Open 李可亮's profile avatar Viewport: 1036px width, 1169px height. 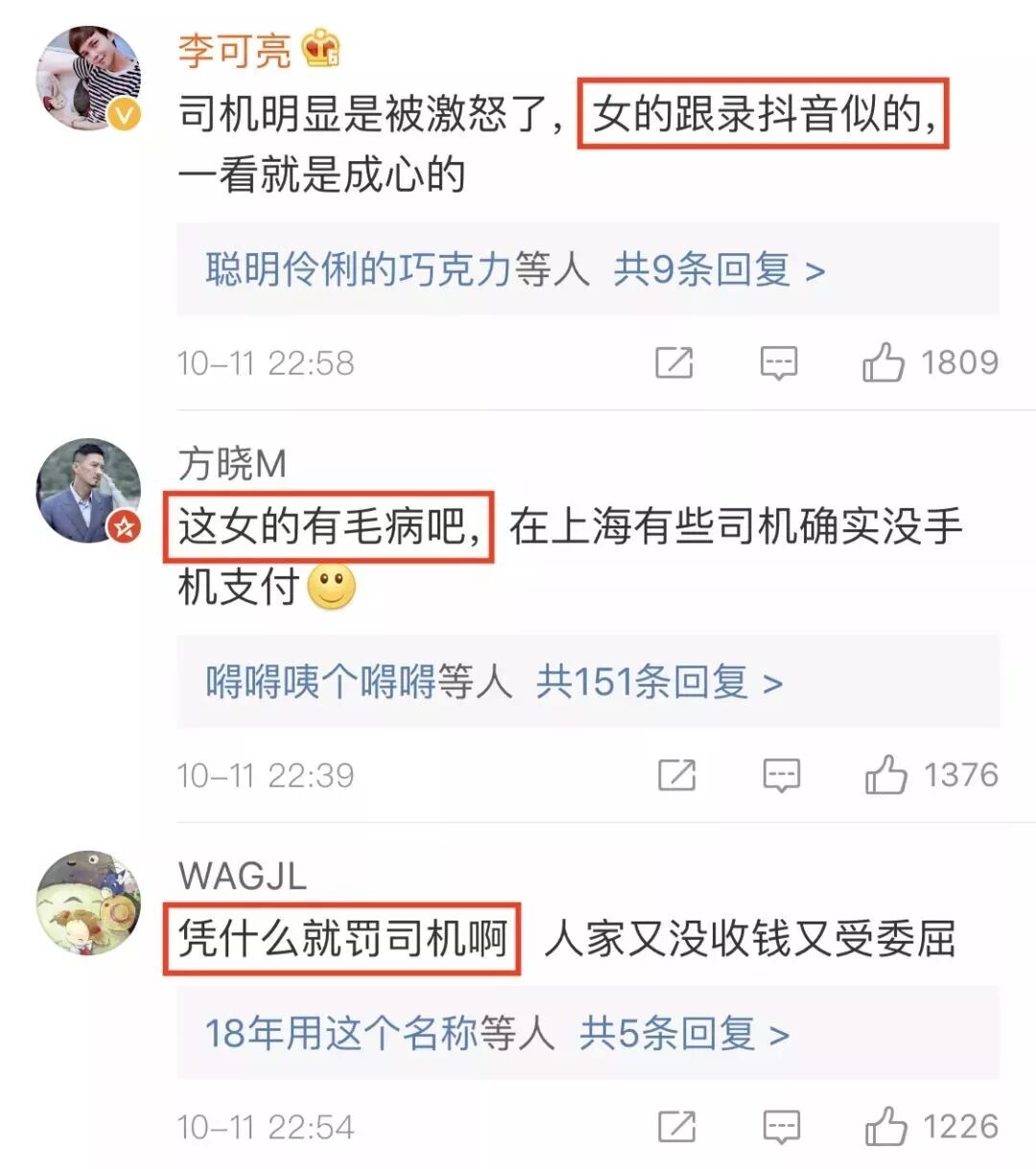click(x=88, y=79)
